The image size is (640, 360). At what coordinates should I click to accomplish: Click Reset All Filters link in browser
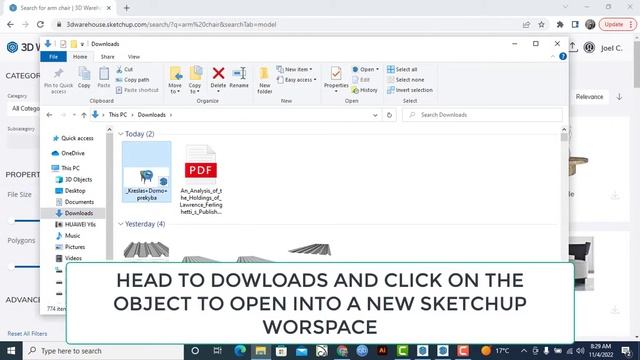(x=27, y=333)
